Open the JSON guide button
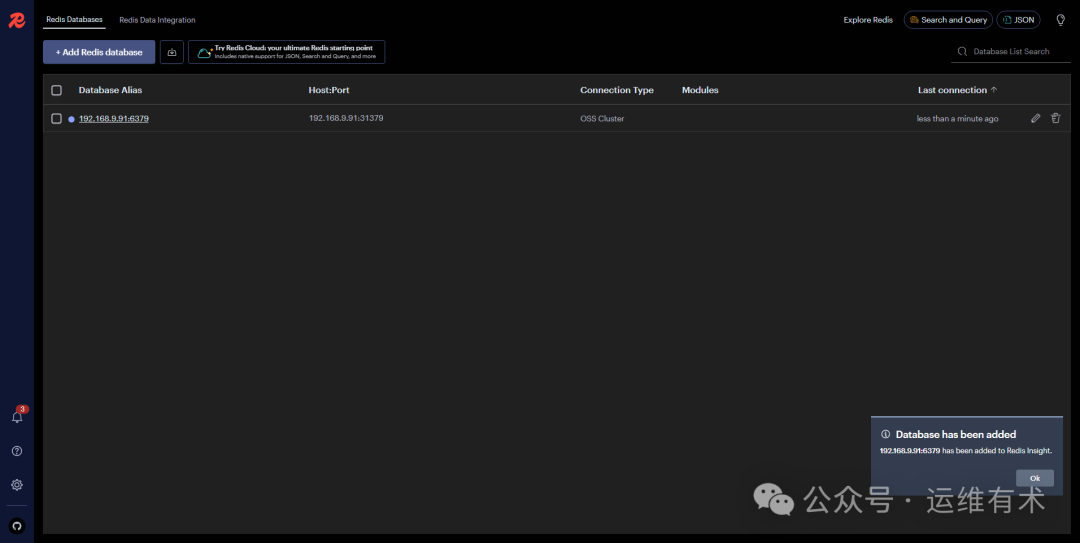 1018,20
